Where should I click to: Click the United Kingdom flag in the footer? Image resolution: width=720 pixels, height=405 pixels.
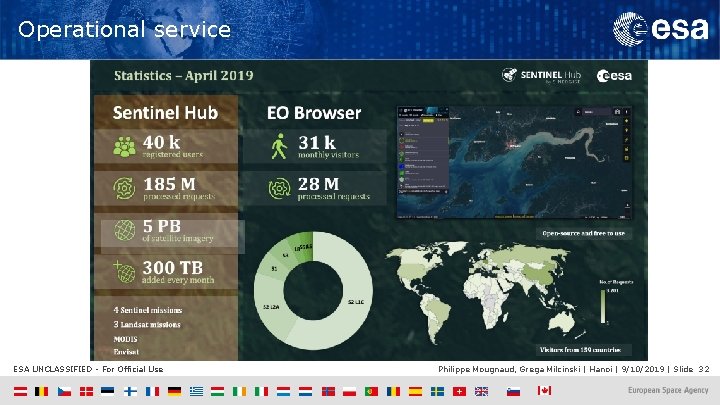pos(481,391)
